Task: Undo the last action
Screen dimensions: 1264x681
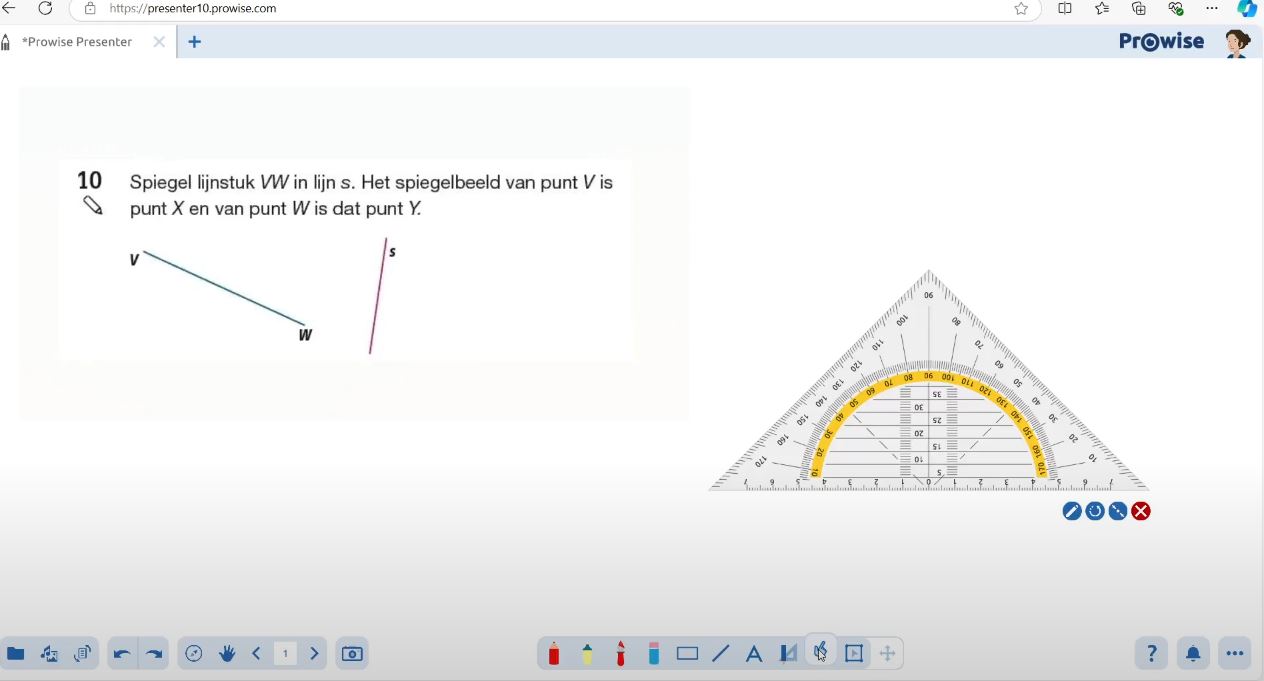Action: coord(121,654)
